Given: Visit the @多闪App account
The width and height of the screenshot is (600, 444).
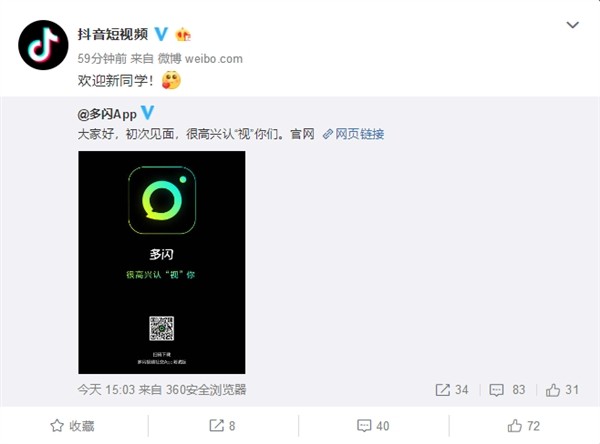Looking at the screenshot, I should click(x=107, y=114).
